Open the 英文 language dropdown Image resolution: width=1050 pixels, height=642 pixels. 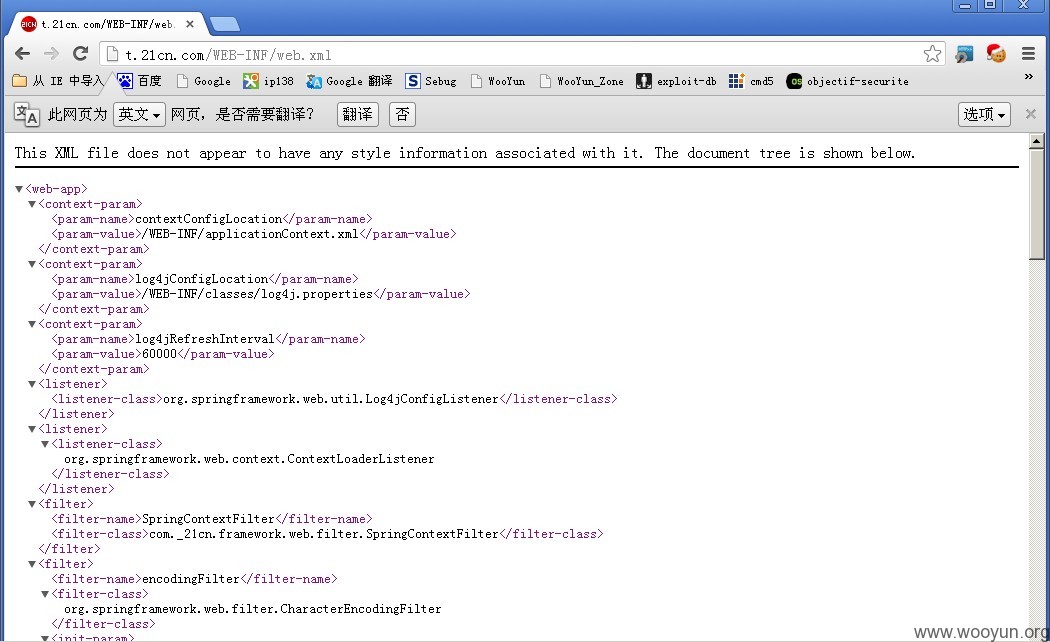click(x=139, y=114)
